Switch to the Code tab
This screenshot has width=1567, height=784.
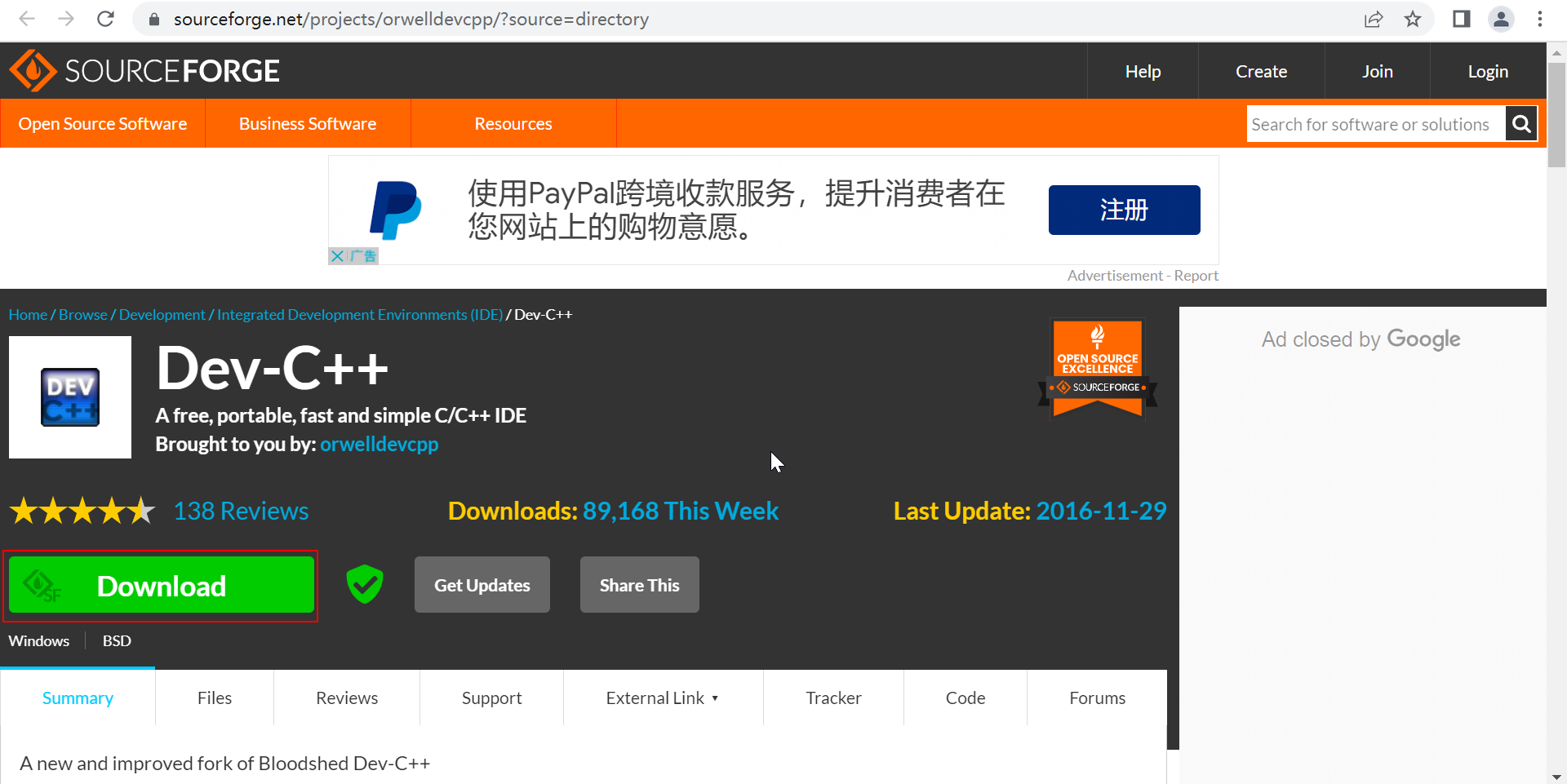(966, 698)
